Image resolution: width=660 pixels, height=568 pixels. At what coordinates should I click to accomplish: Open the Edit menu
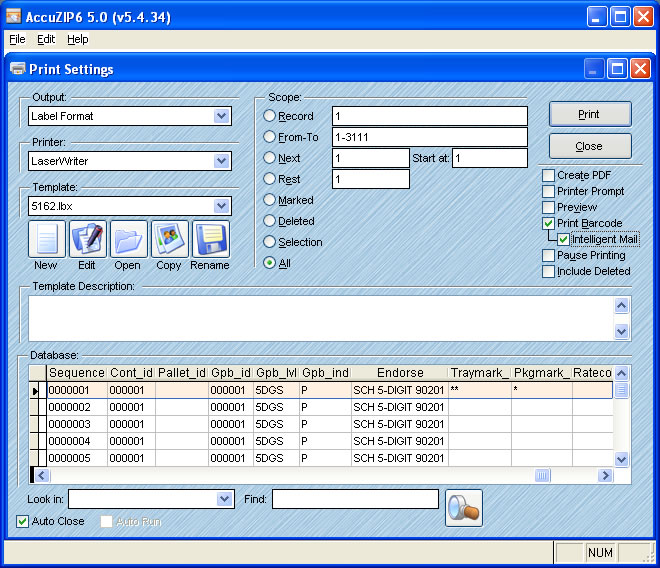click(46, 39)
